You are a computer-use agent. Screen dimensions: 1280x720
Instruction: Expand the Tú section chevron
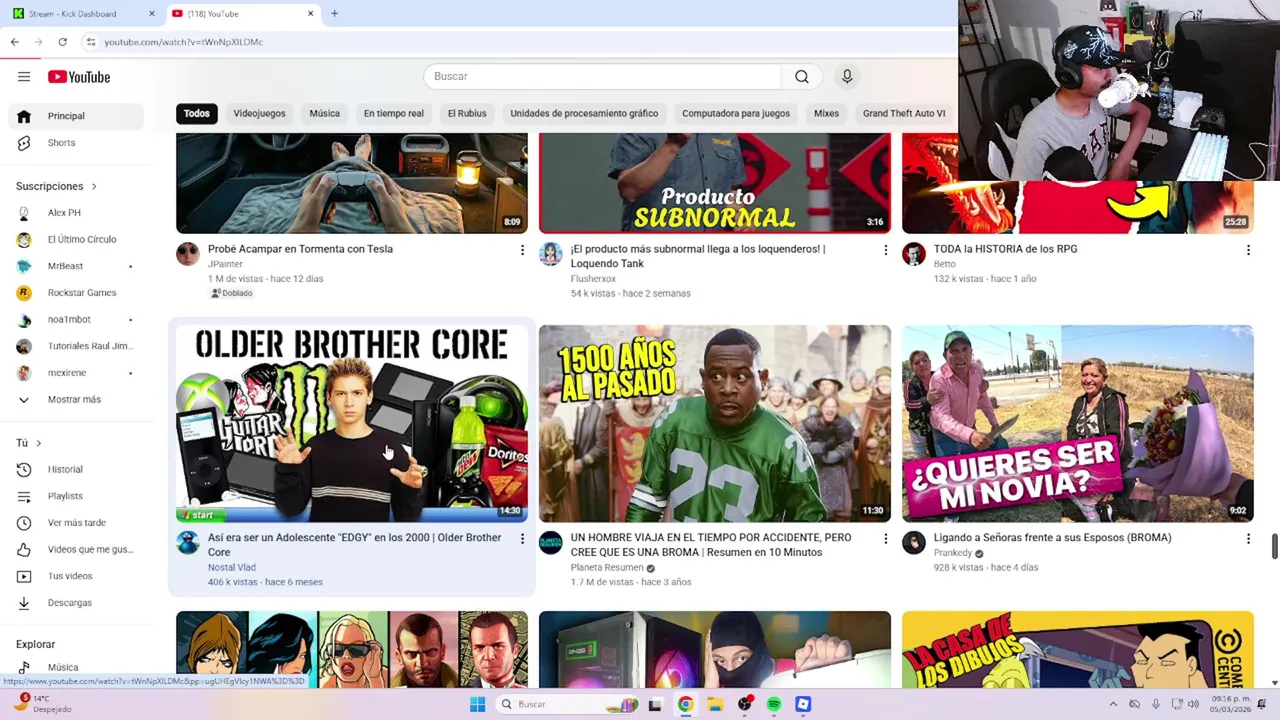click(x=39, y=443)
